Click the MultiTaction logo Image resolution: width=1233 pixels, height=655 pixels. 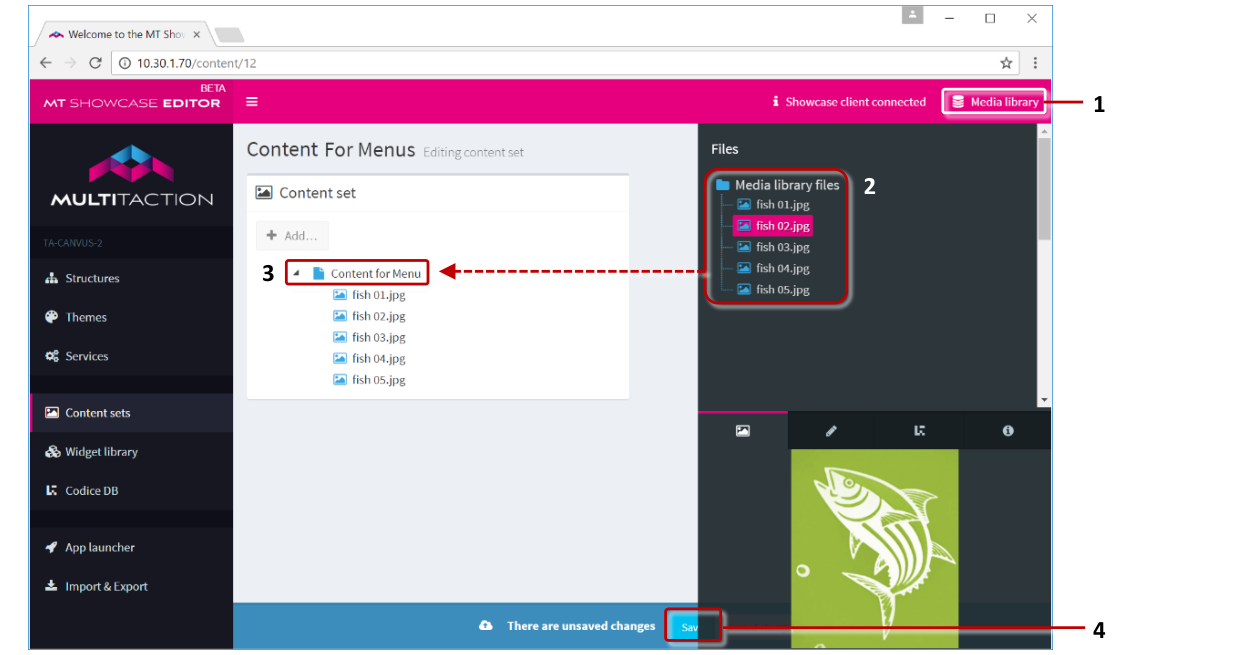click(x=130, y=175)
